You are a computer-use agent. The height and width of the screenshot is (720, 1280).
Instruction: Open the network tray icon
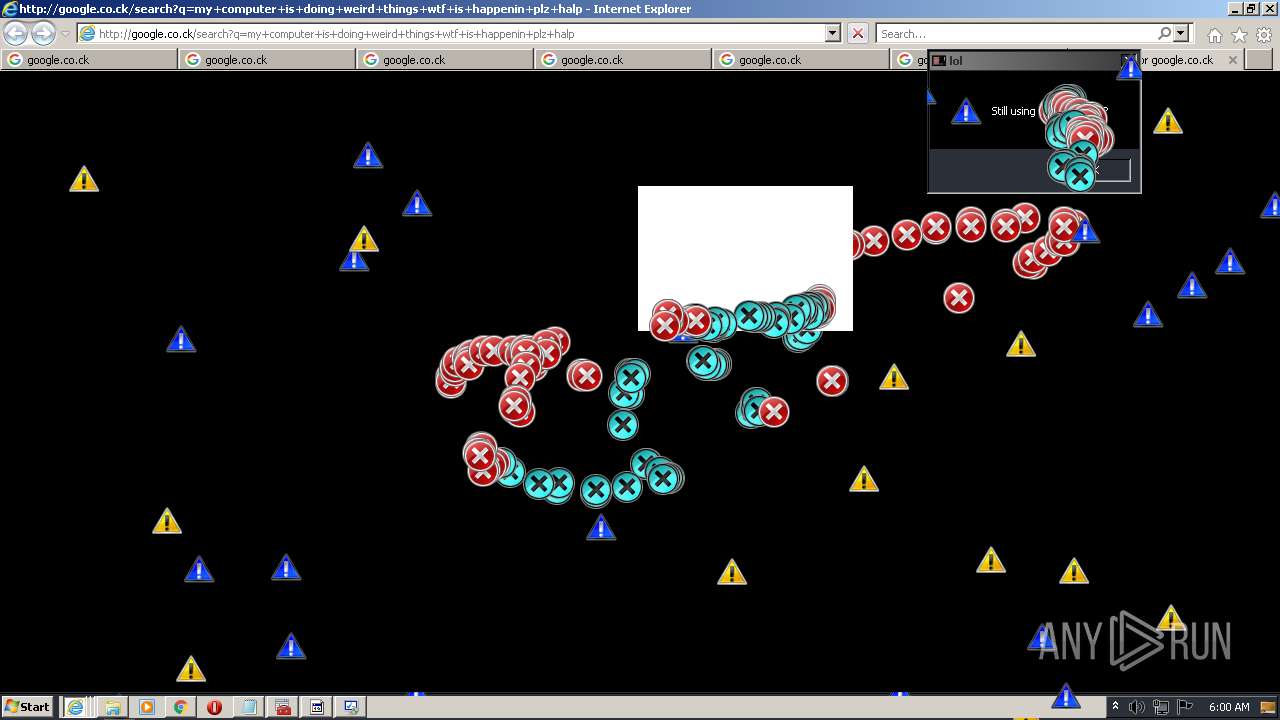[x=1161, y=707]
